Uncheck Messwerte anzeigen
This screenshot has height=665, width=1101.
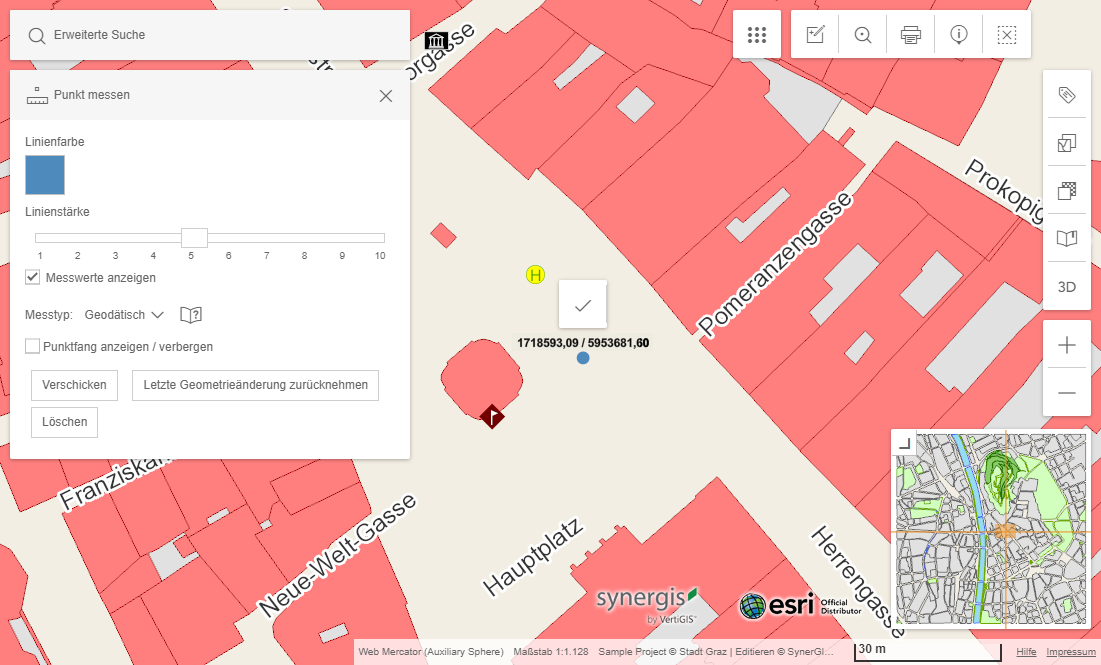32,277
